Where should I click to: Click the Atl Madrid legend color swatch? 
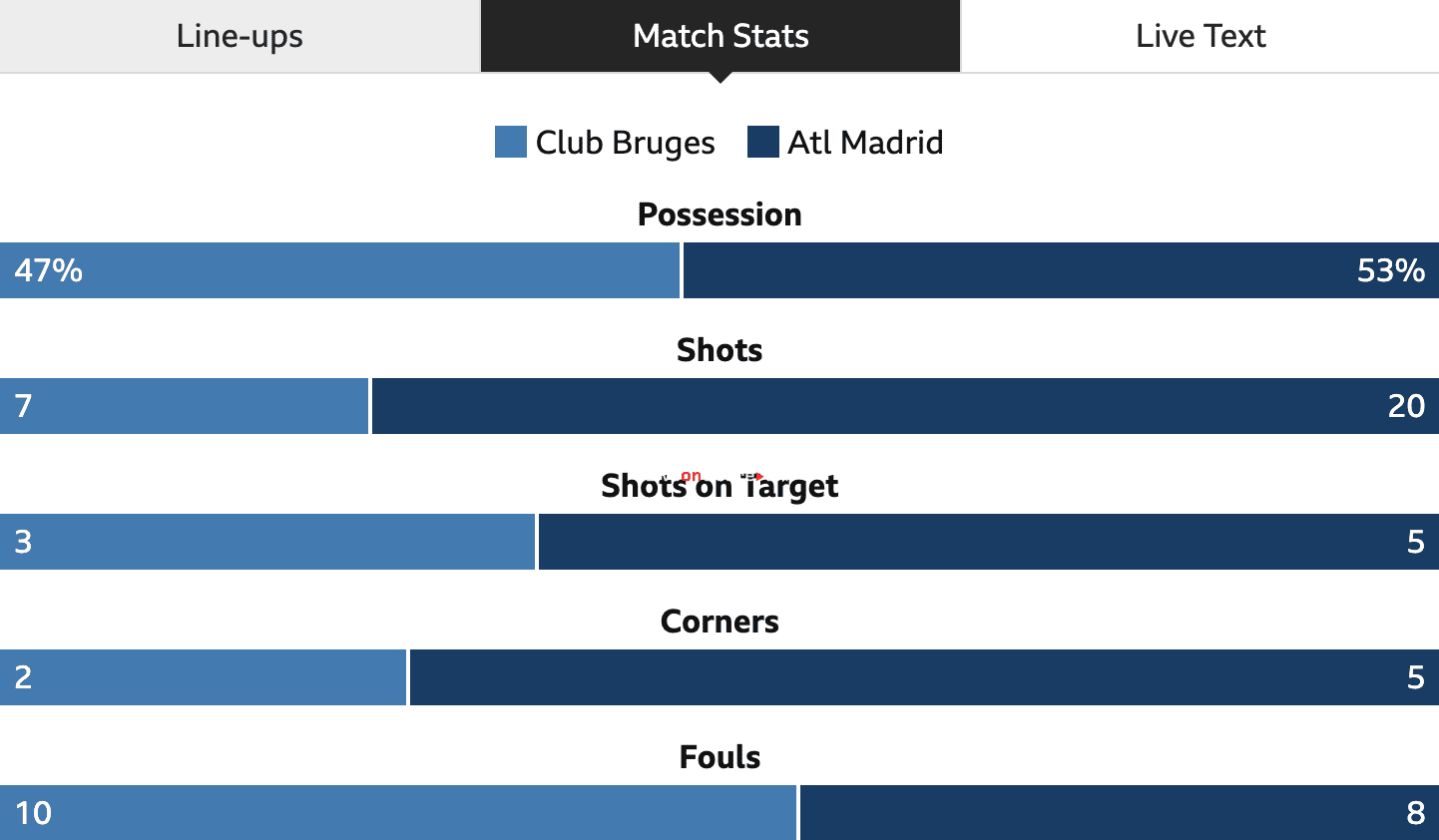(763, 142)
